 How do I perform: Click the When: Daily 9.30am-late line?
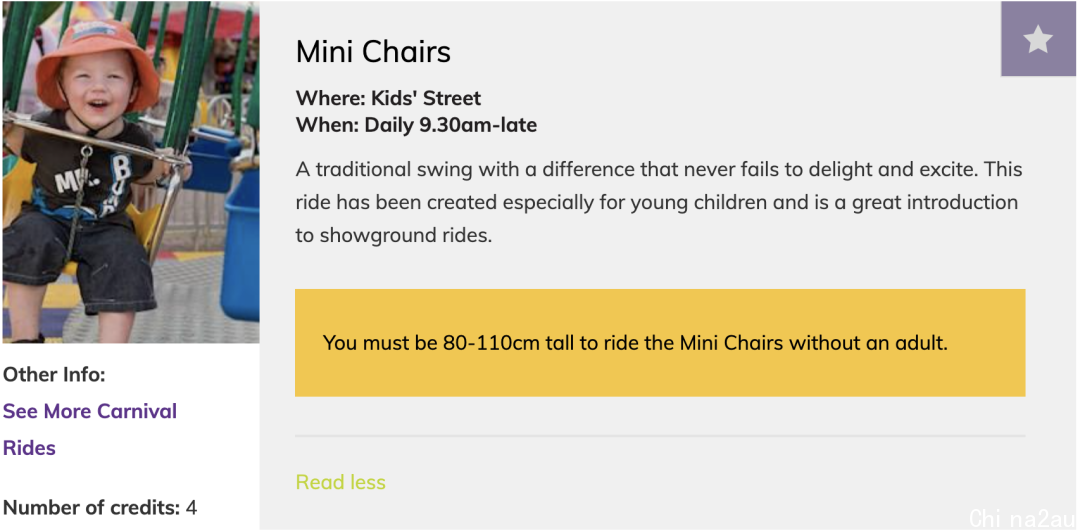(x=416, y=125)
